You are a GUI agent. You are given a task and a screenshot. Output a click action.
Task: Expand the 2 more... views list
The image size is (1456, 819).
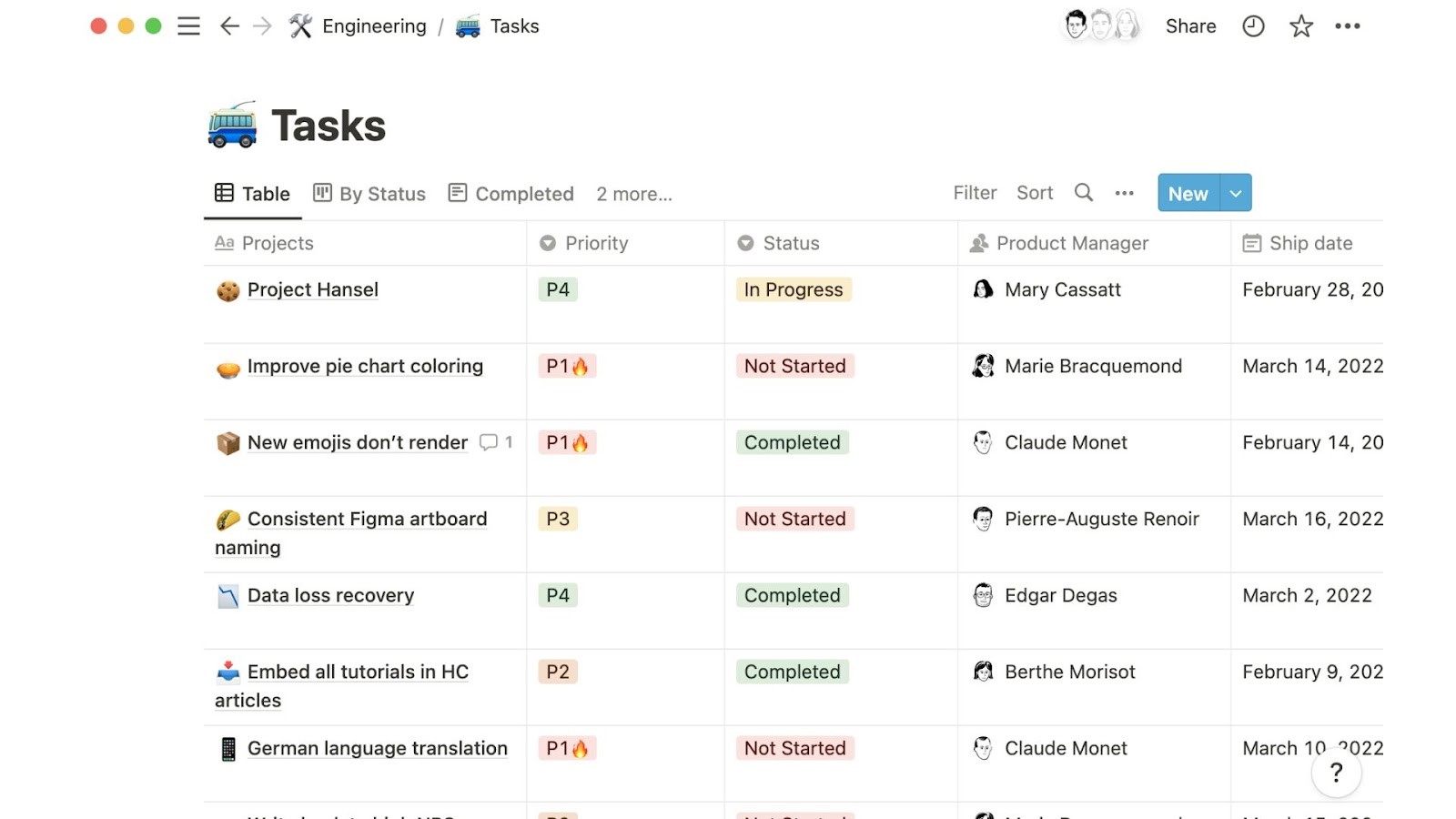click(634, 194)
